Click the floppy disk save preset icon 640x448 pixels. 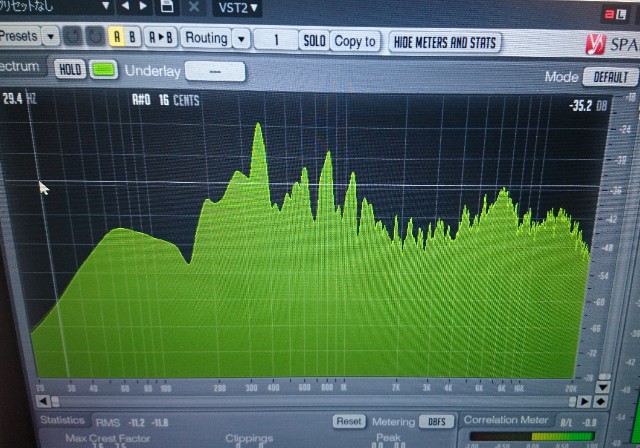(x=167, y=6)
